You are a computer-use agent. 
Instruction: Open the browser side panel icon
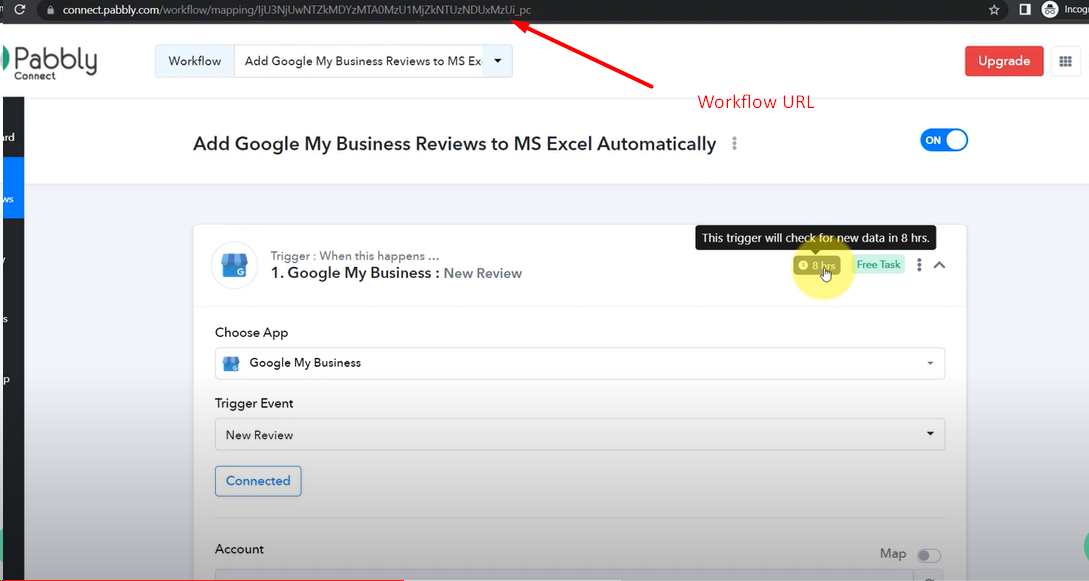tap(1024, 10)
